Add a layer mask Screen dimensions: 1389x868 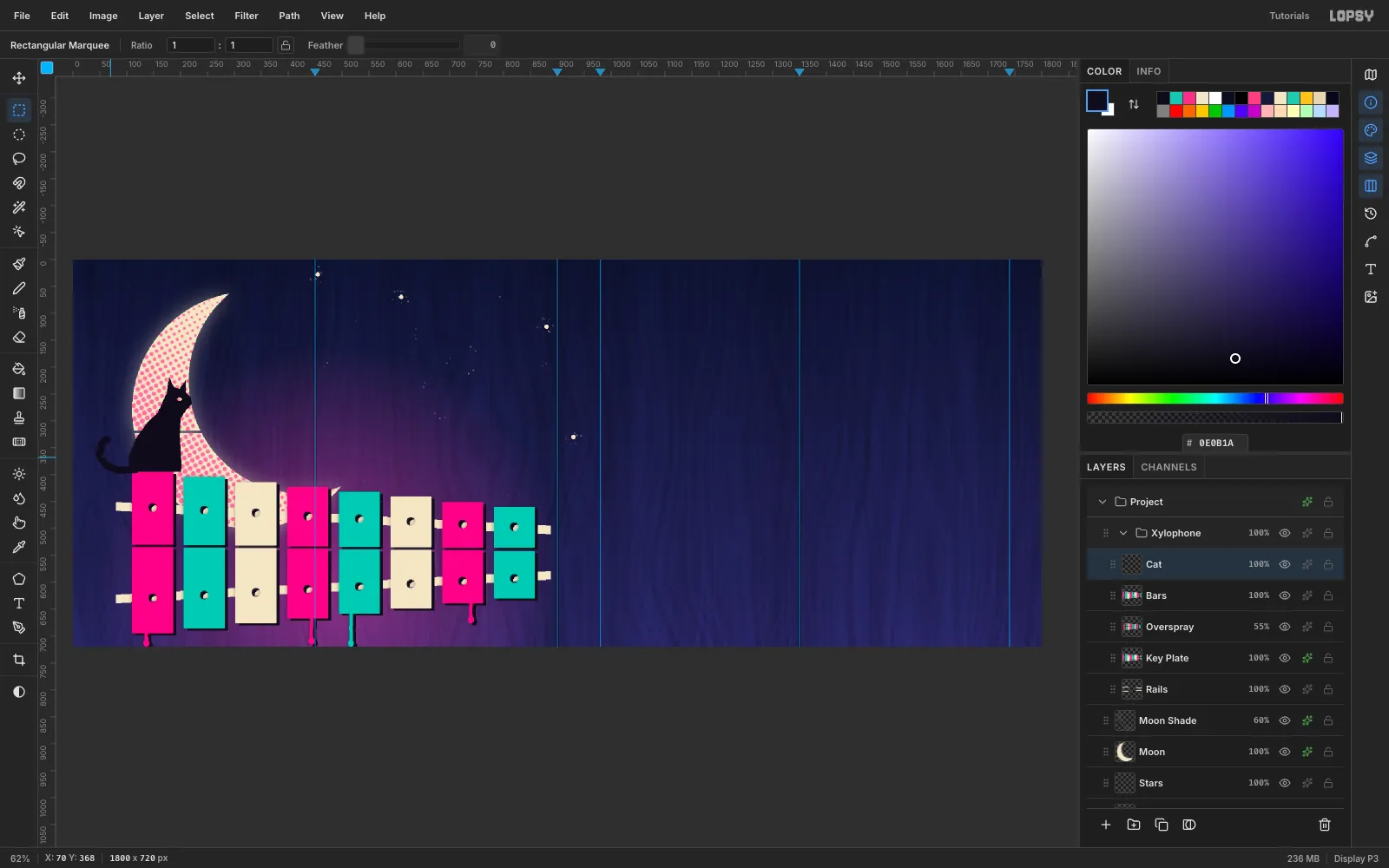[1189, 825]
